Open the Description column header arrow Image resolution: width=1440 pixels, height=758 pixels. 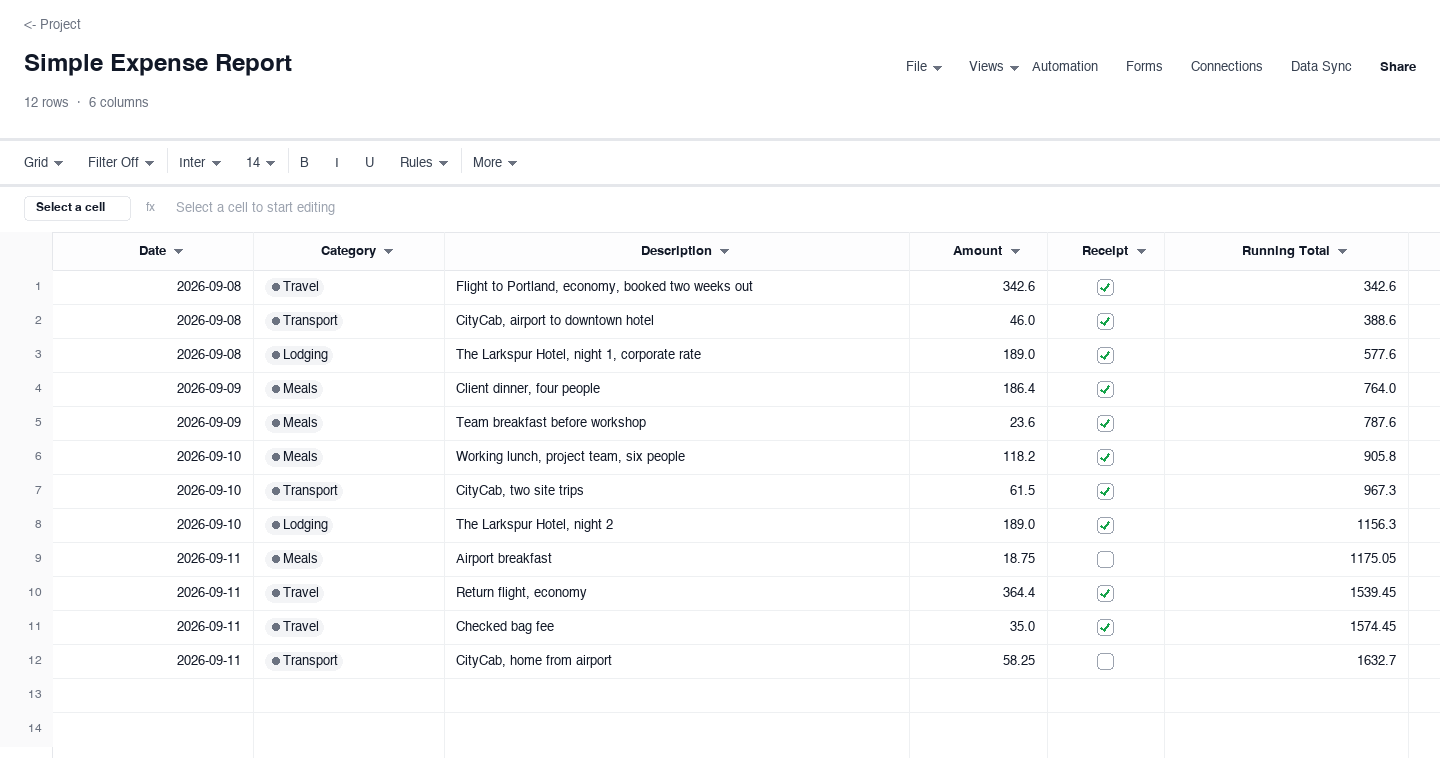click(x=725, y=252)
